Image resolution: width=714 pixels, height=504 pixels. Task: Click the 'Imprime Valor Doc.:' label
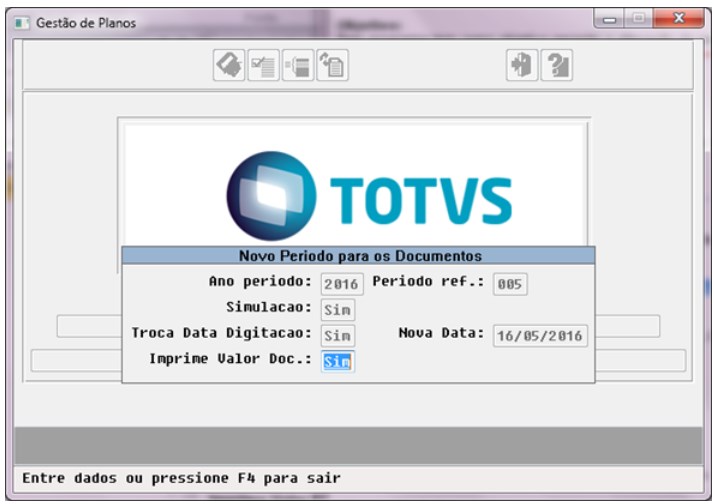pyautogui.click(x=230, y=359)
